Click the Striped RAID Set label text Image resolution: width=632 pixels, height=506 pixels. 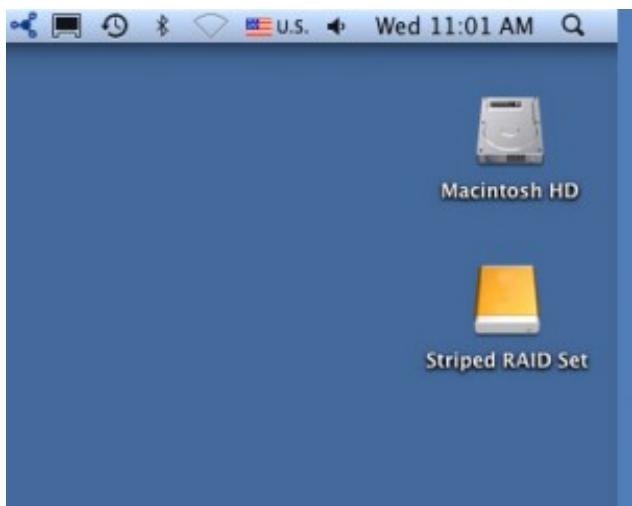point(507,360)
